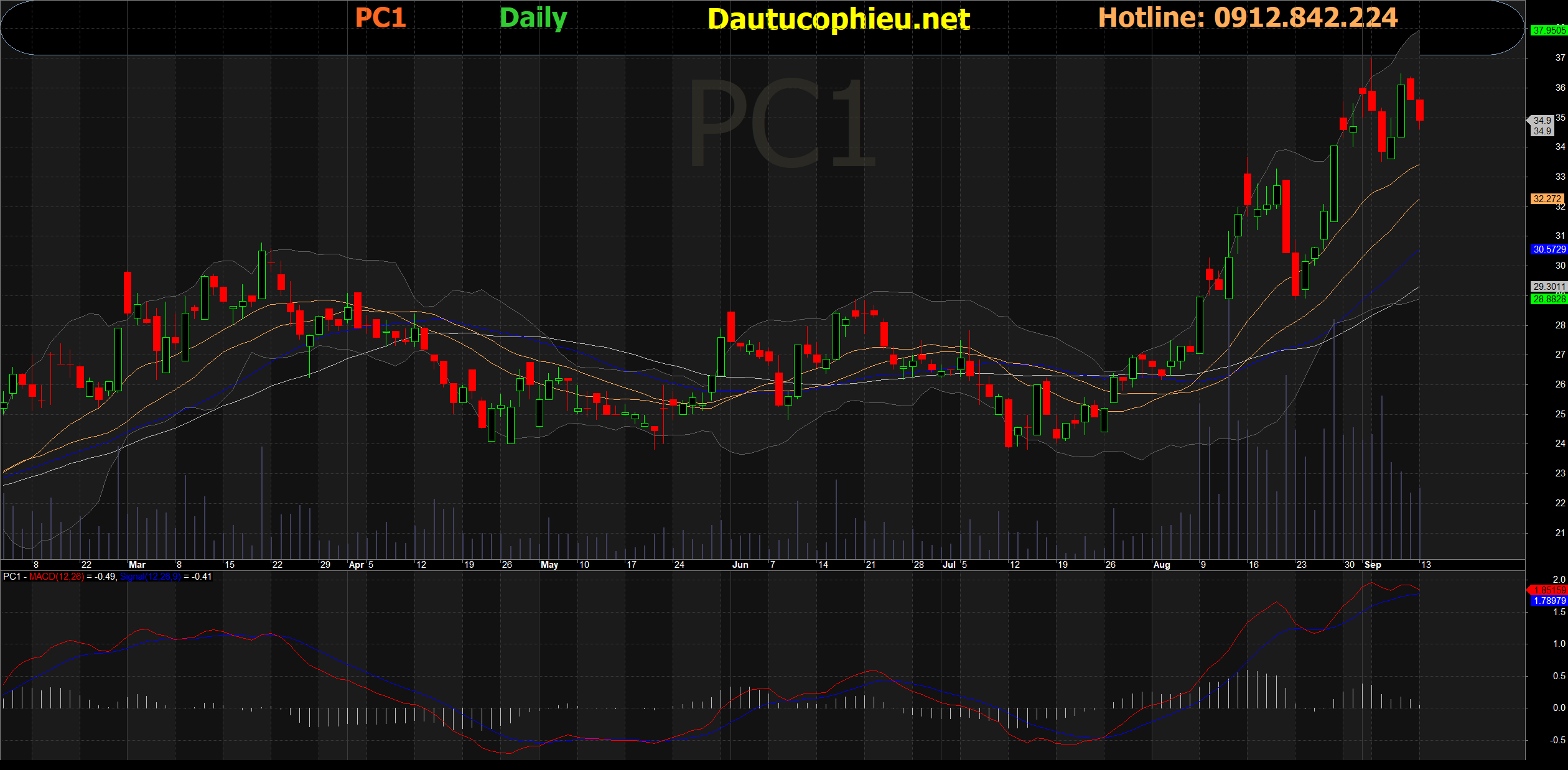Viewport: 1568px width, 770px height.
Task: Click the green 37.9505 price tag
Action: (x=1548, y=30)
